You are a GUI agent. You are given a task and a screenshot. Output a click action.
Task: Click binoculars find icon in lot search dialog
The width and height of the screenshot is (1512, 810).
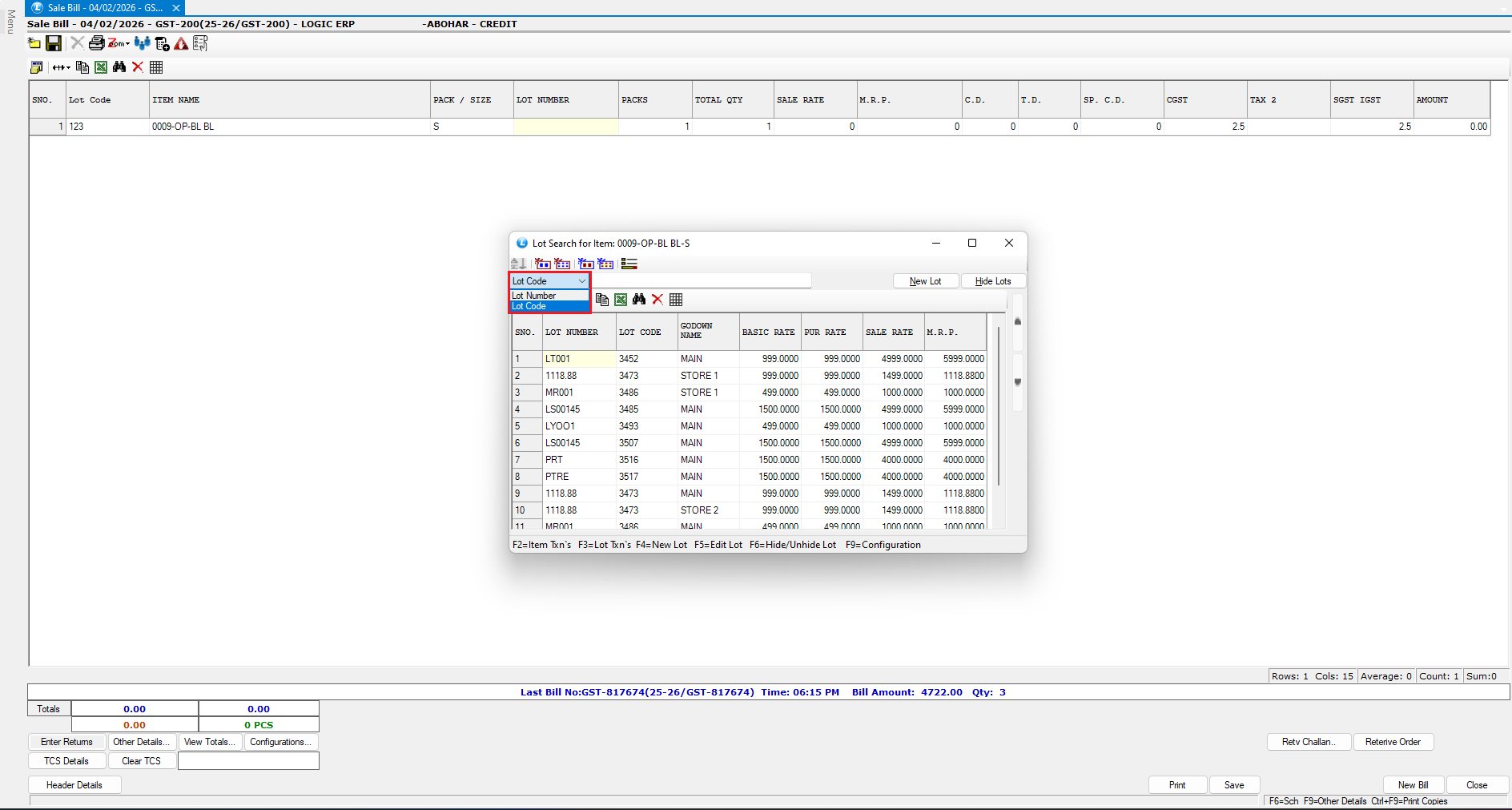tap(639, 300)
